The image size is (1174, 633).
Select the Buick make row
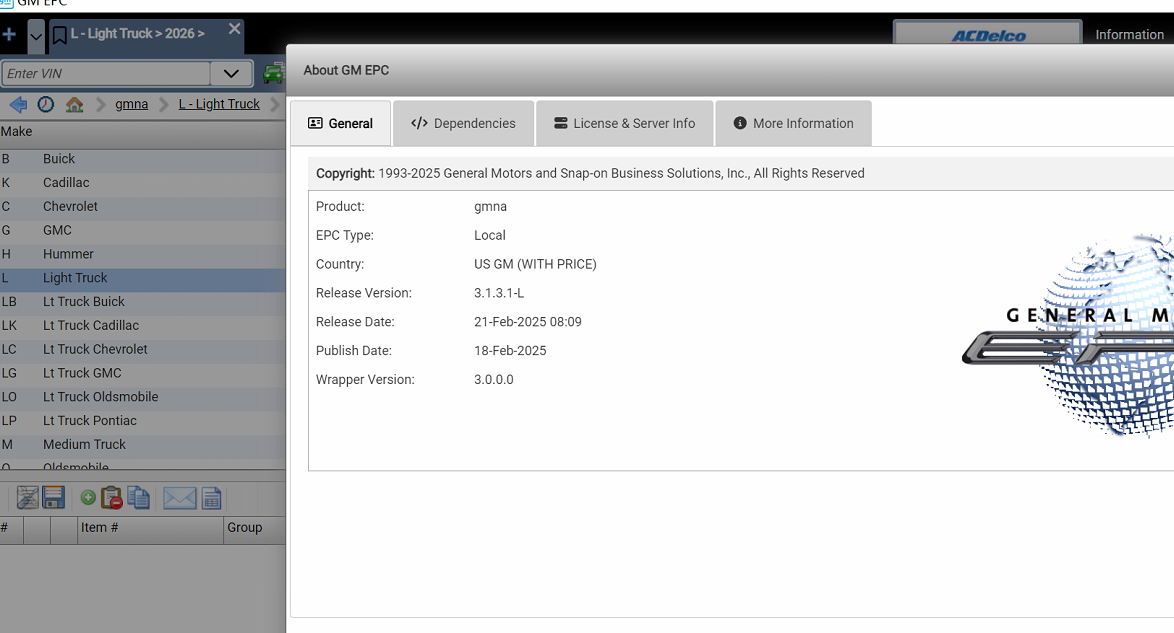pyautogui.click(x=142, y=159)
